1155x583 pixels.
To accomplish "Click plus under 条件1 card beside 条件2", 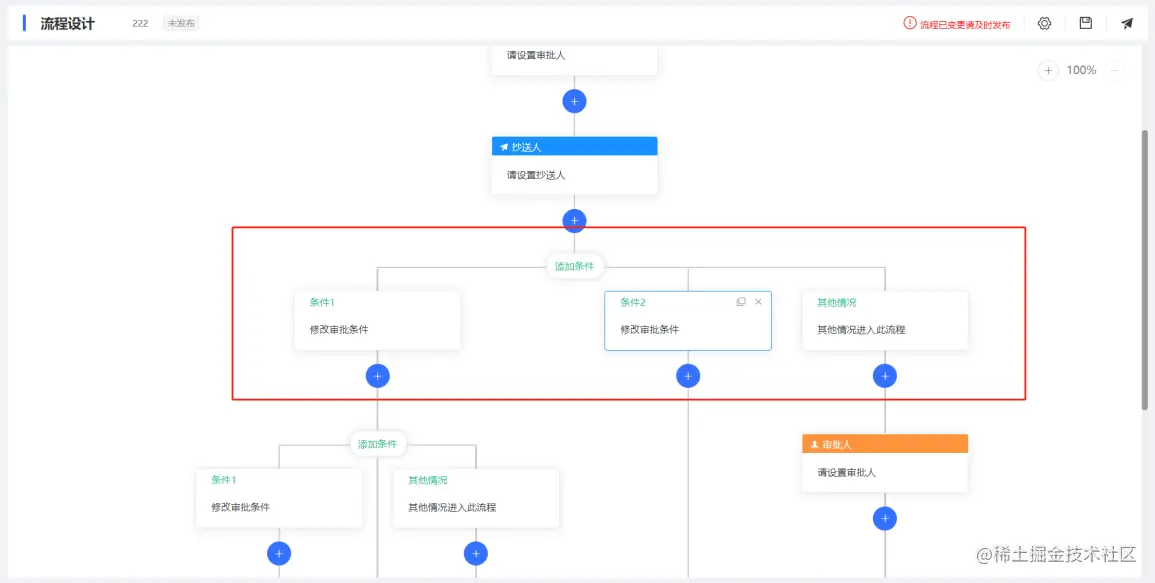I will [378, 376].
